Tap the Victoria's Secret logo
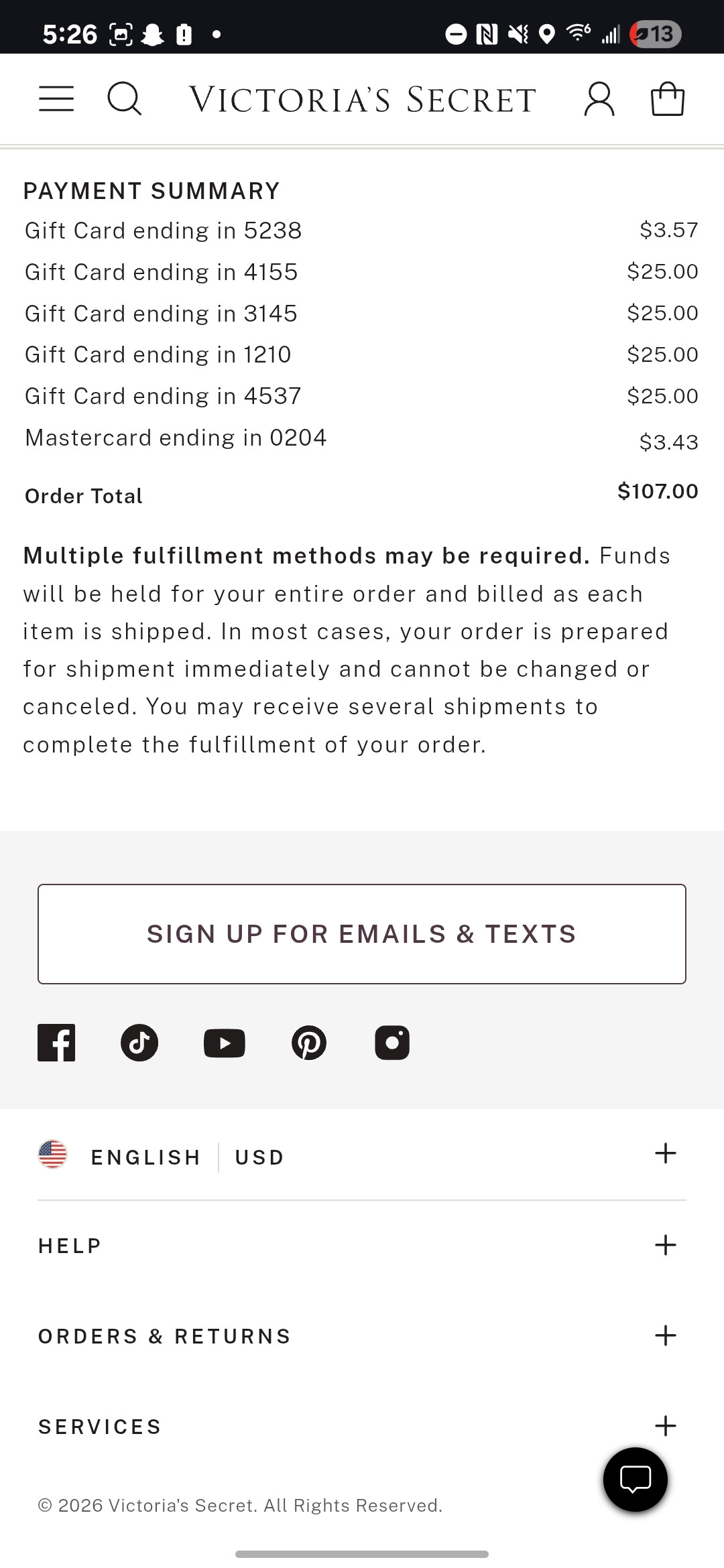724x1568 pixels. (362, 100)
